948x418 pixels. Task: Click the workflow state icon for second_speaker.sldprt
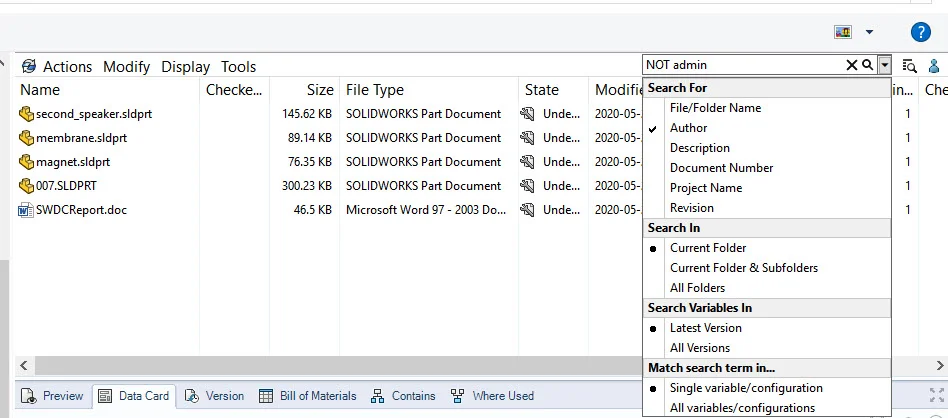[x=527, y=114]
